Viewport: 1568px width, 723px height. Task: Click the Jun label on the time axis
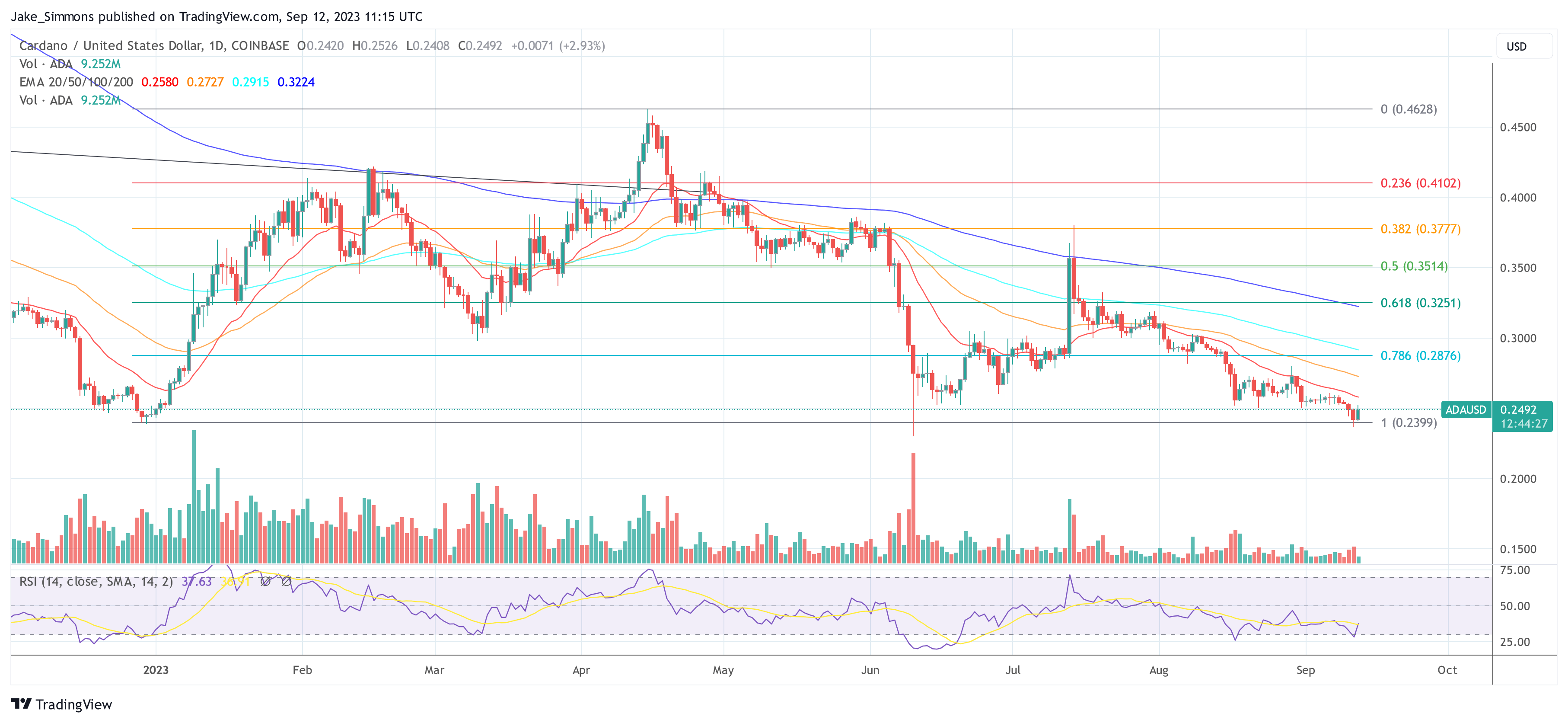[x=870, y=670]
